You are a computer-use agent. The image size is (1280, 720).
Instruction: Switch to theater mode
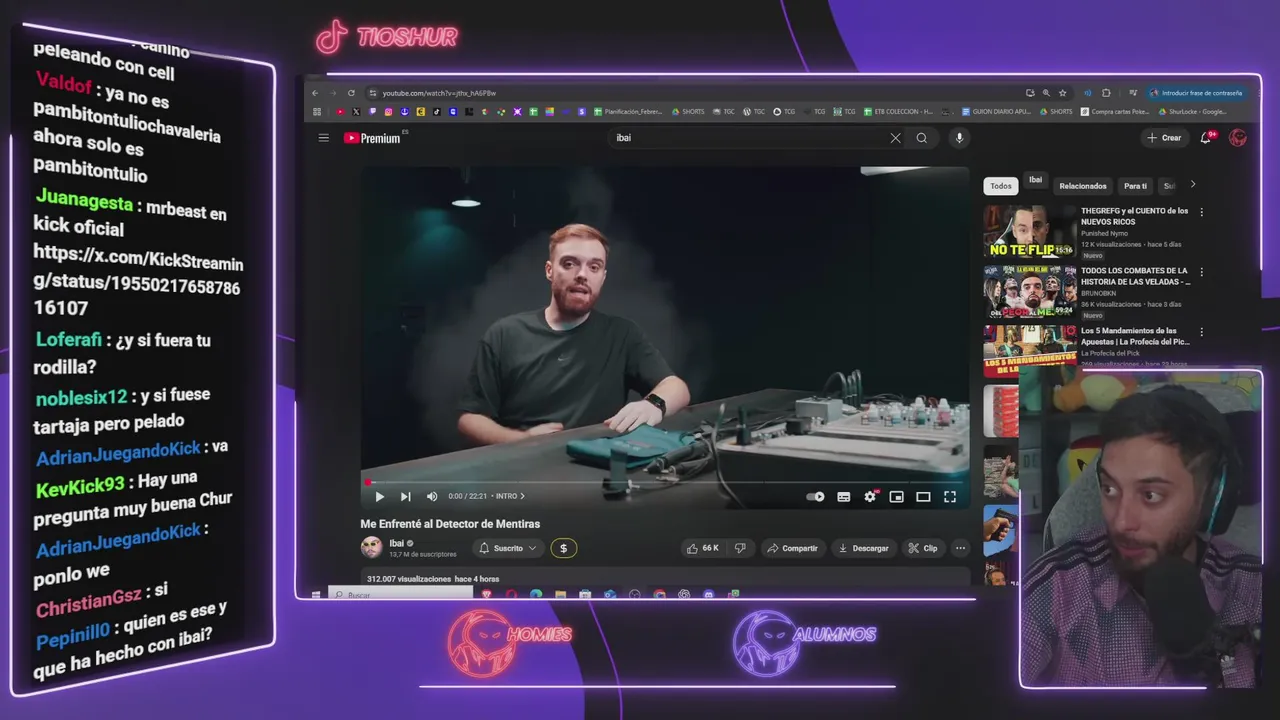(x=923, y=497)
